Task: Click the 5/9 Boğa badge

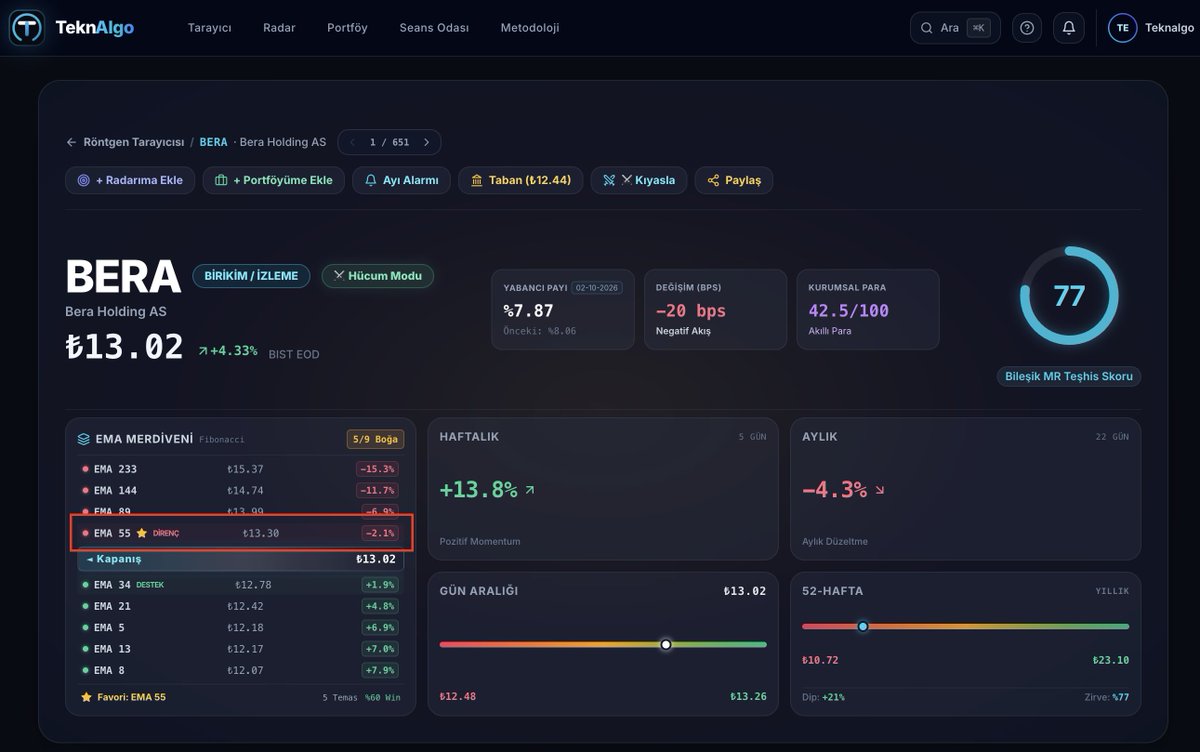Action: click(x=375, y=439)
